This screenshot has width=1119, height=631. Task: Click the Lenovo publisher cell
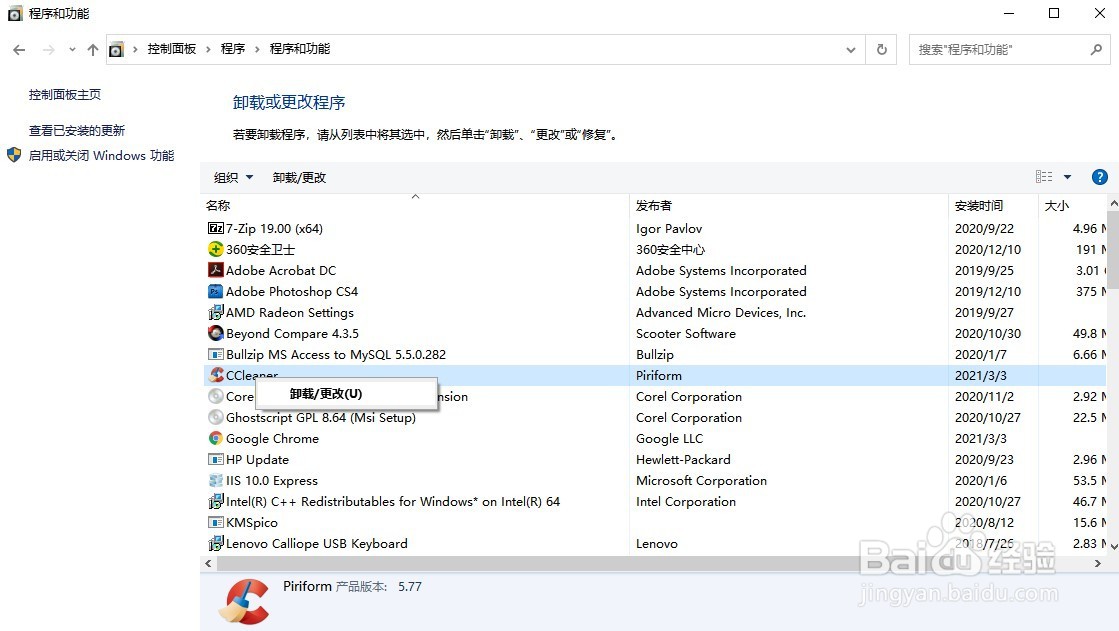pyautogui.click(x=657, y=543)
